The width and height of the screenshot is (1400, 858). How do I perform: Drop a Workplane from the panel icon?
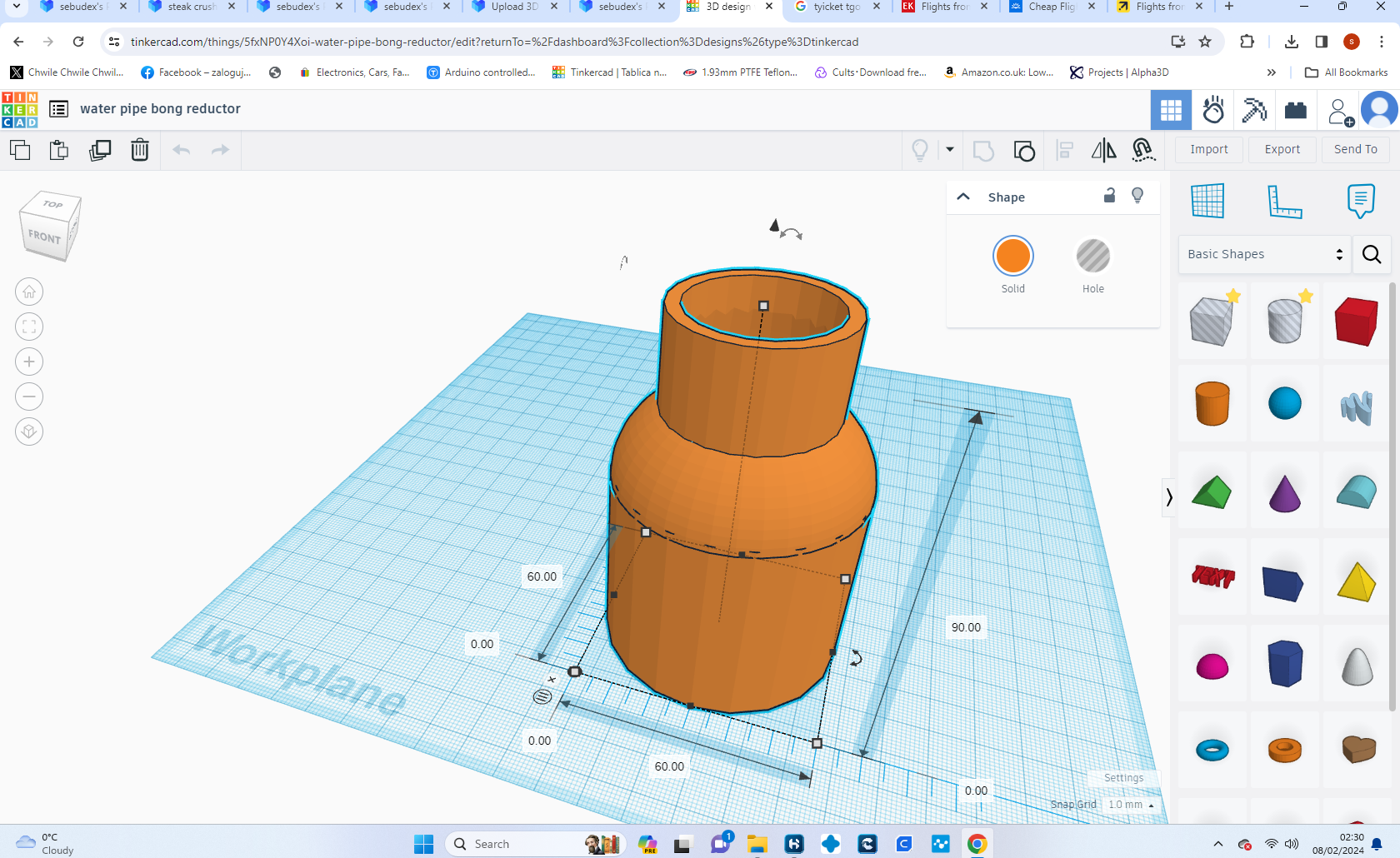[1208, 201]
